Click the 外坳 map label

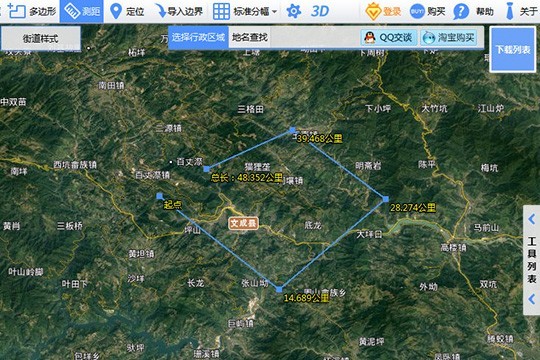[x=428, y=287]
